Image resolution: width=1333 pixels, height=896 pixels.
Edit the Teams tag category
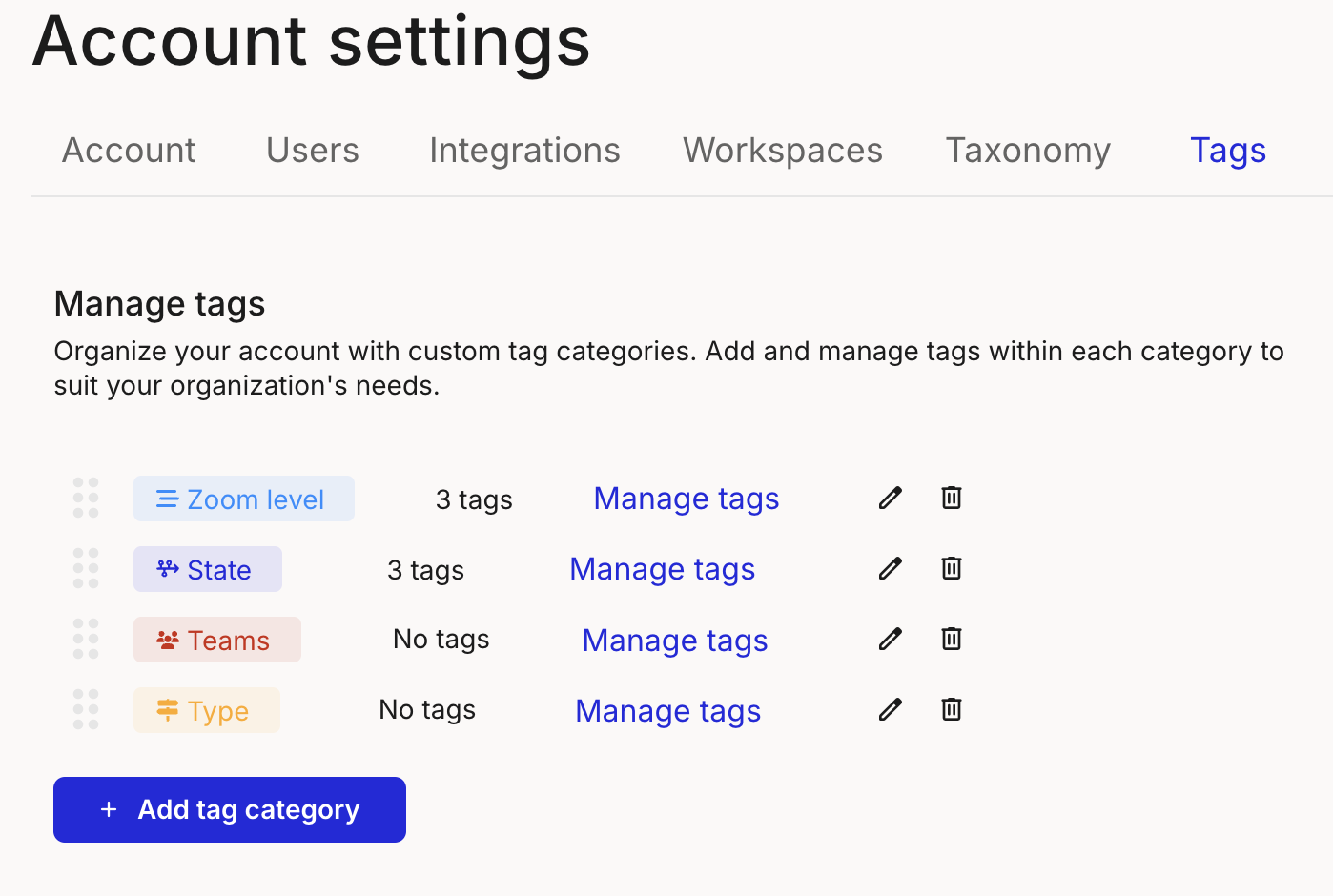[x=890, y=639]
